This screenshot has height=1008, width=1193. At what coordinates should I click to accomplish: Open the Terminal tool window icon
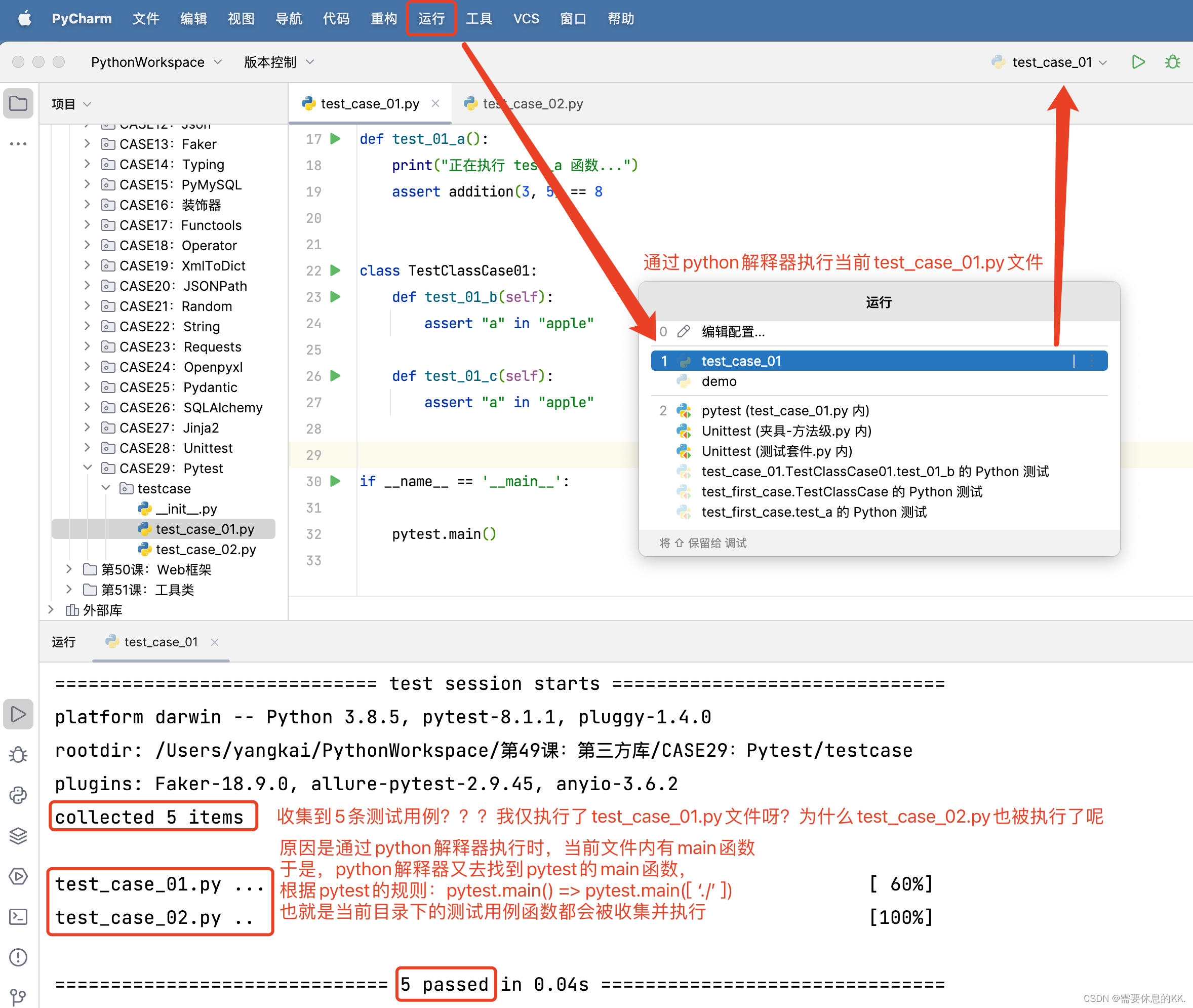click(18, 917)
